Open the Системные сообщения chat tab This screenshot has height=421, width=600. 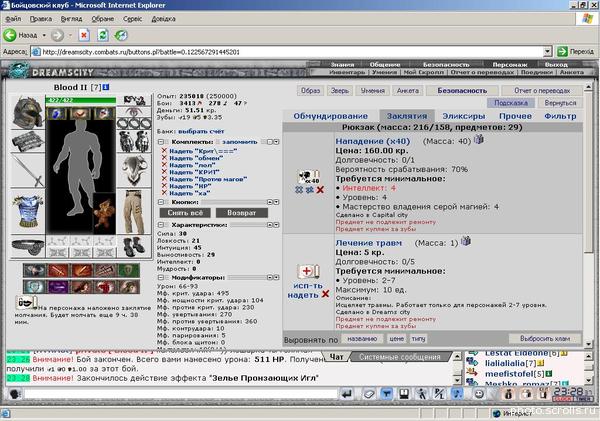point(400,357)
